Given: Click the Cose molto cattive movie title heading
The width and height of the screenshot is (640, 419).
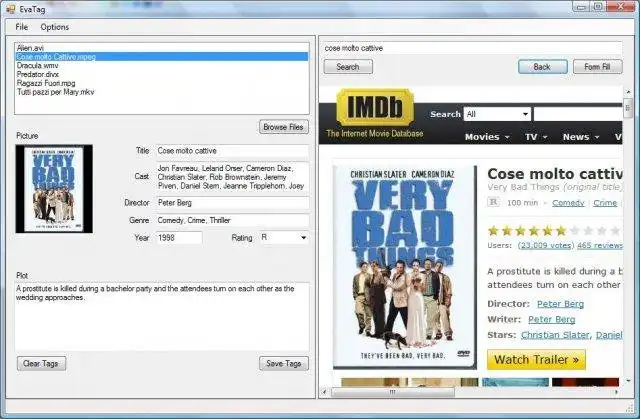Looking at the screenshot, I should pos(555,174).
